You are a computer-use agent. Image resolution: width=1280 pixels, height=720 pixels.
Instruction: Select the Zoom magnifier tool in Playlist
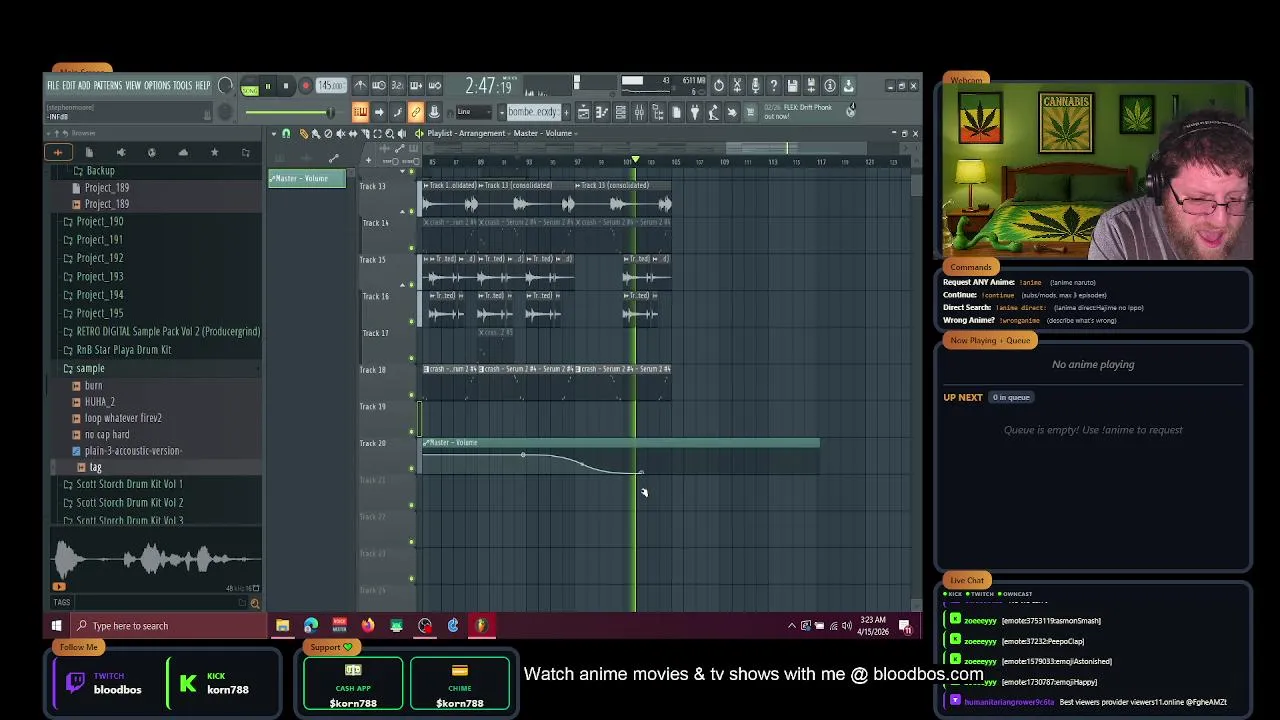(x=390, y=134)
